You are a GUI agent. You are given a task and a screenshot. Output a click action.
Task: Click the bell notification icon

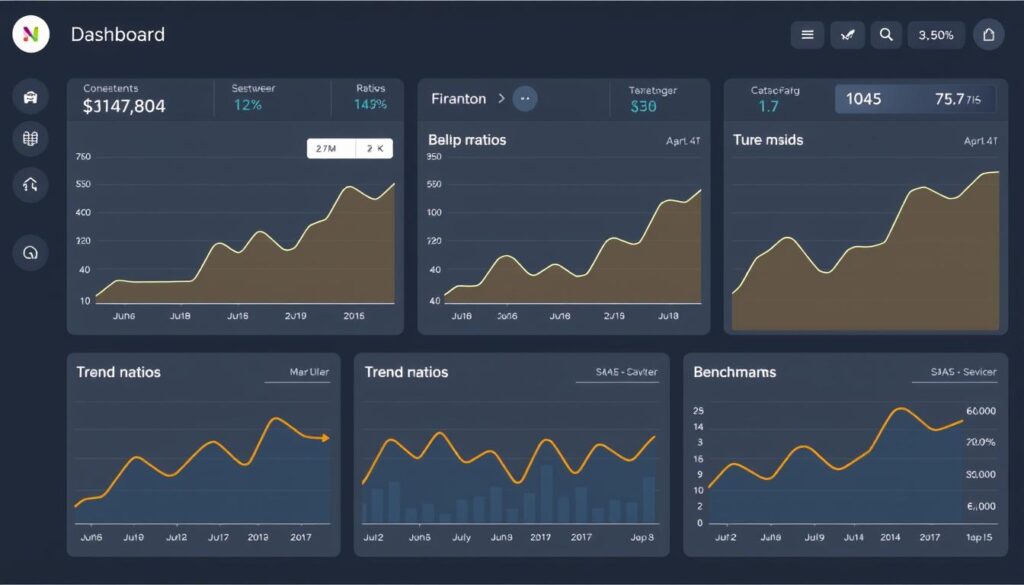coord(989,34)
